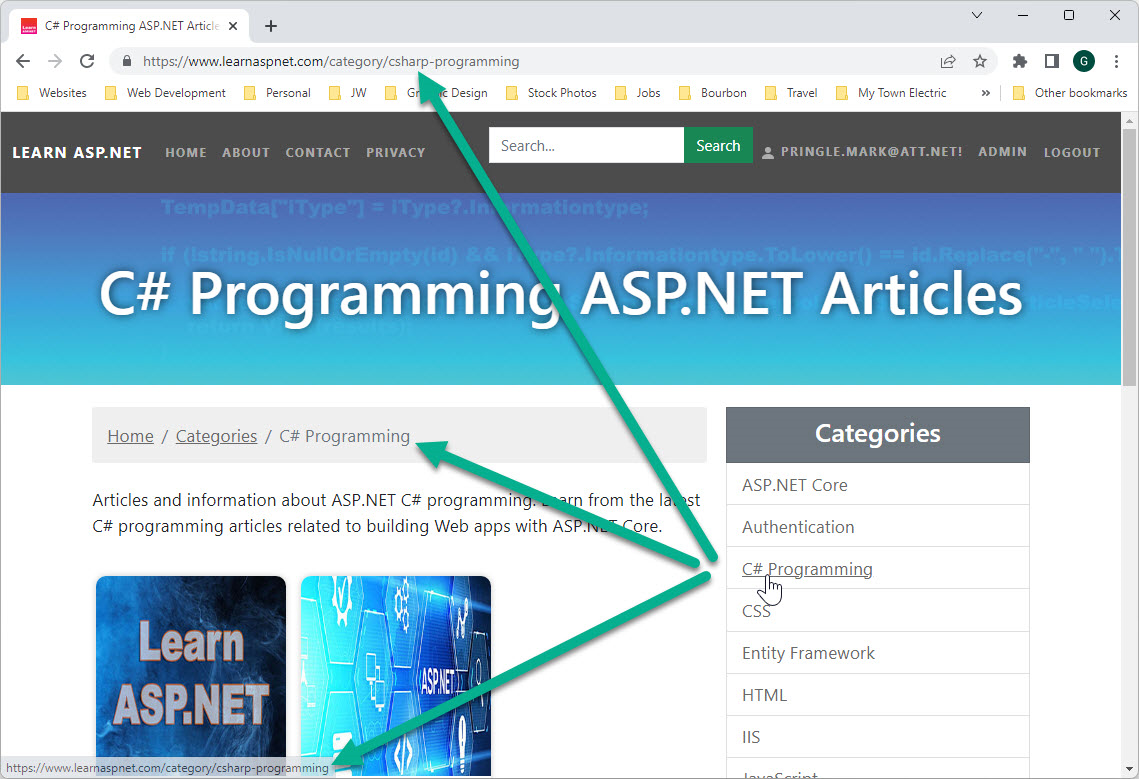This screenshot has height=779, width=1139.
Task: Click the Home breadcrumb link
Action: (131, 436)
